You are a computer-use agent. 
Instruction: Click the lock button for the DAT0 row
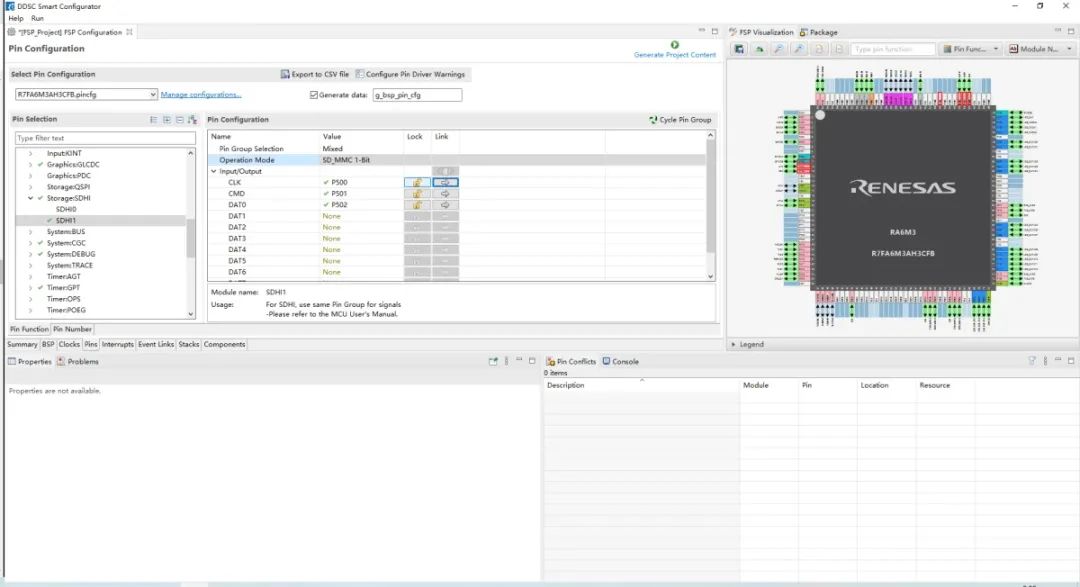click(417, 205)
